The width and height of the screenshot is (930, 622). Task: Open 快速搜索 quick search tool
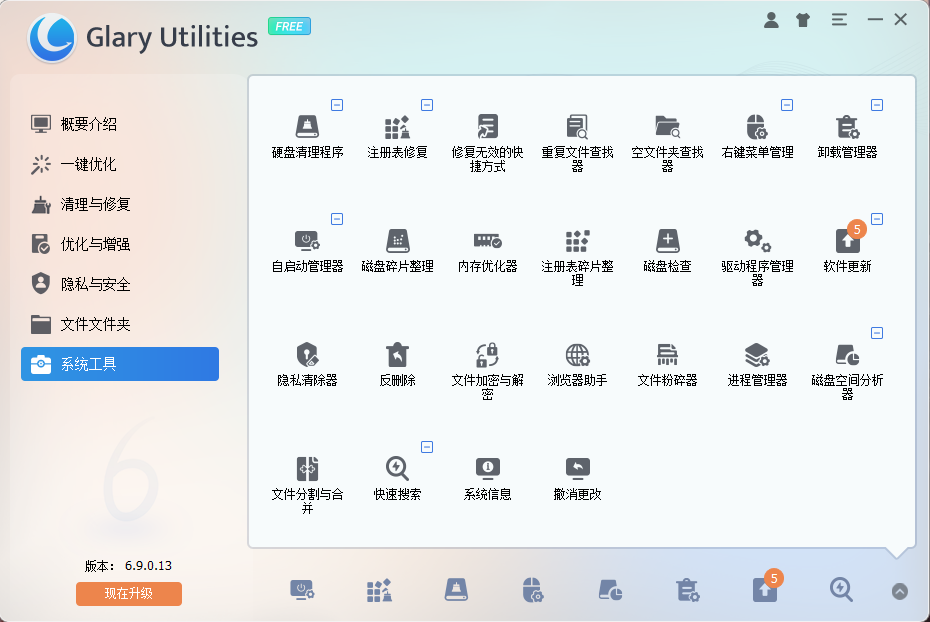coord(397,479)
